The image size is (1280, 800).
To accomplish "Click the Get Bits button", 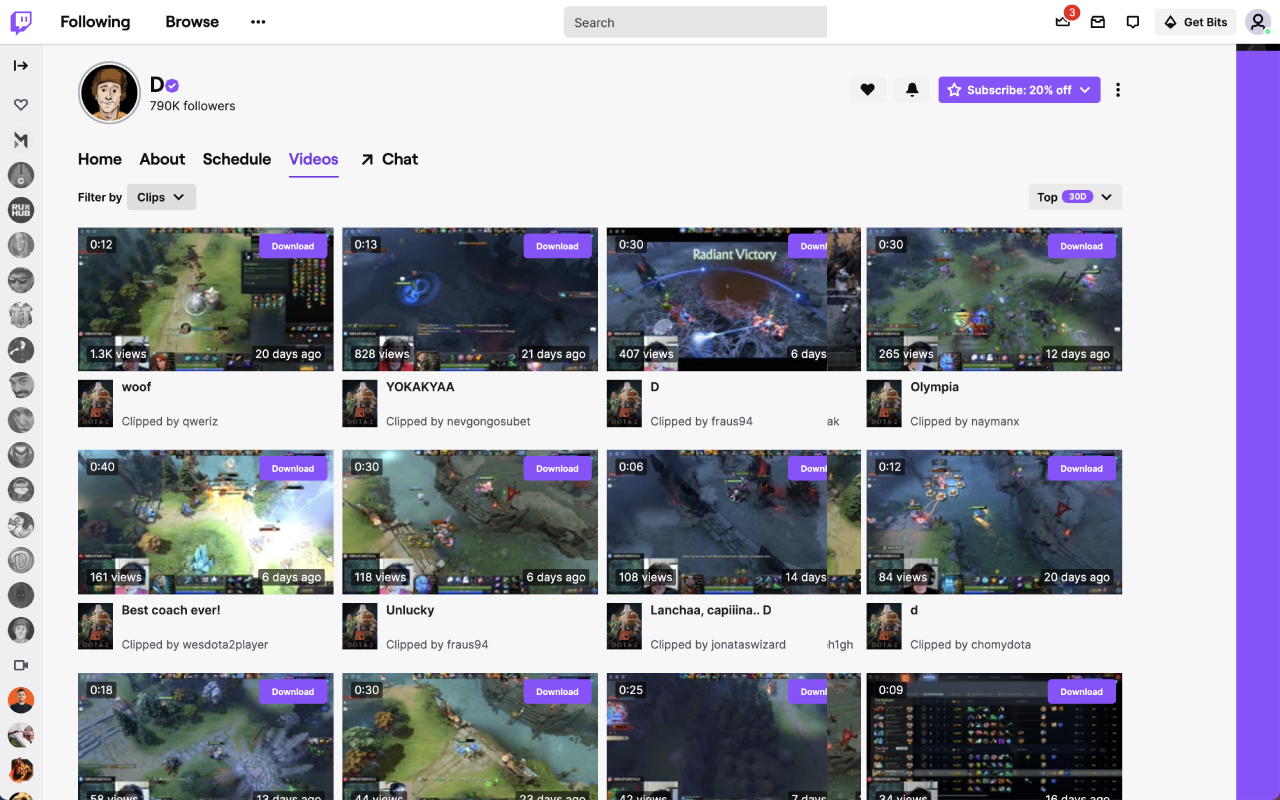I will pos(1195,21).
